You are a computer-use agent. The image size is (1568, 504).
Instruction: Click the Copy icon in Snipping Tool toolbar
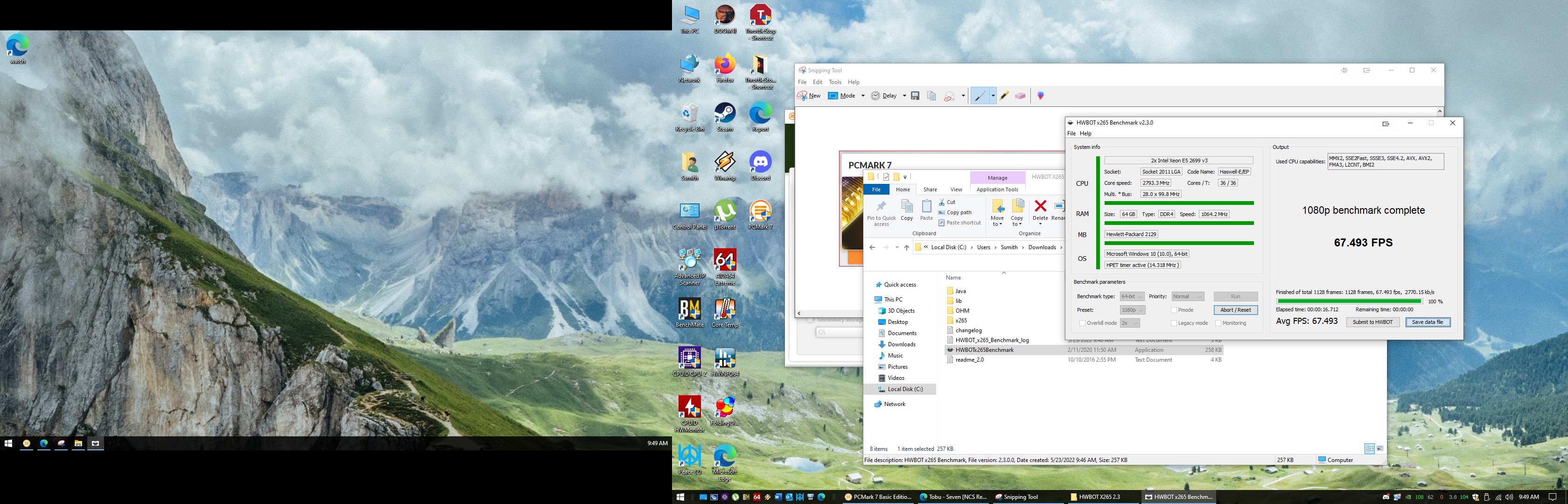pos(931,96)
